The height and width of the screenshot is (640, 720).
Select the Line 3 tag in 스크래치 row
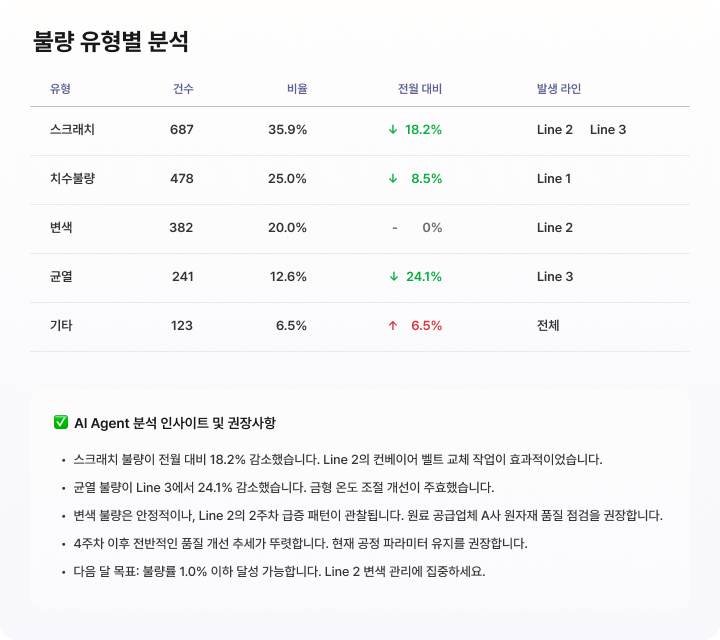pyautogui.click(x=608, y=130)
